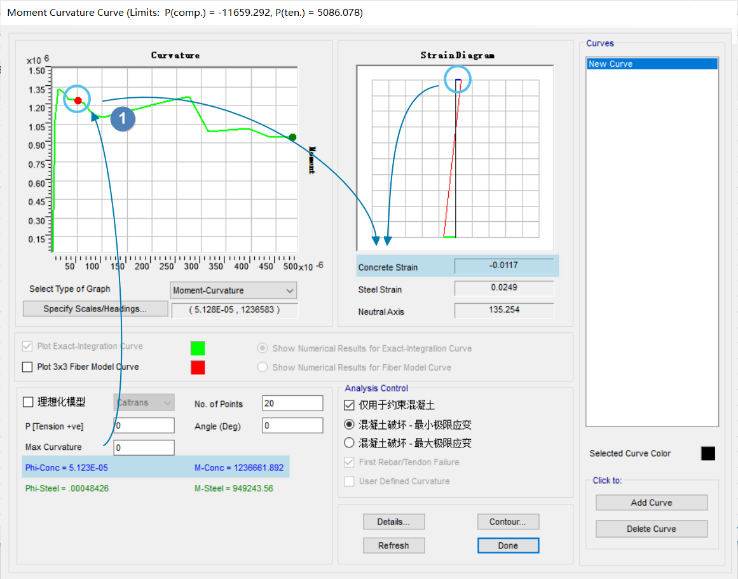
Task: Click the No. of Points input field
Action: pos(294,403)
